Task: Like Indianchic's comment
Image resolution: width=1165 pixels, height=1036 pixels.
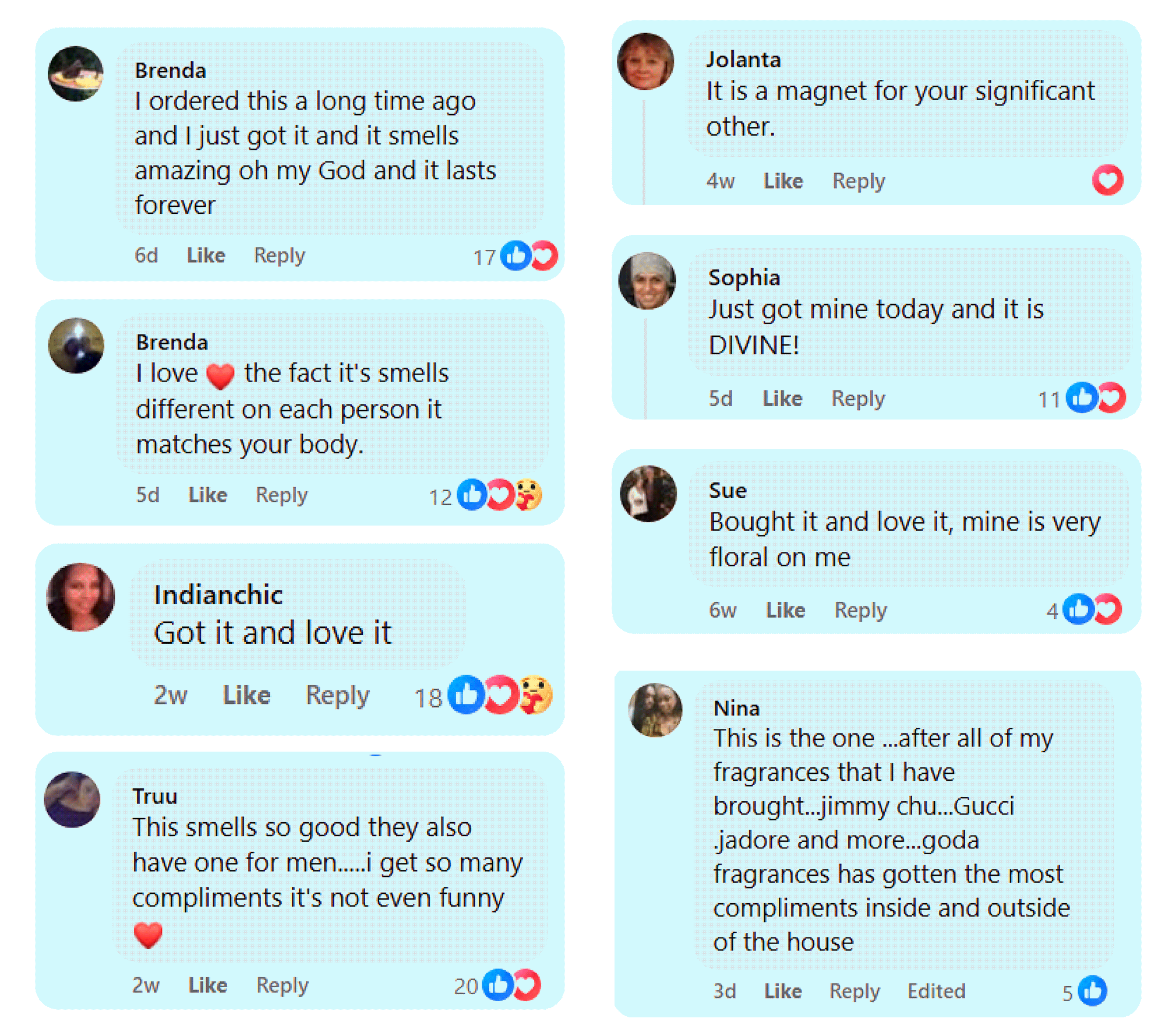Action: [246, 695]
